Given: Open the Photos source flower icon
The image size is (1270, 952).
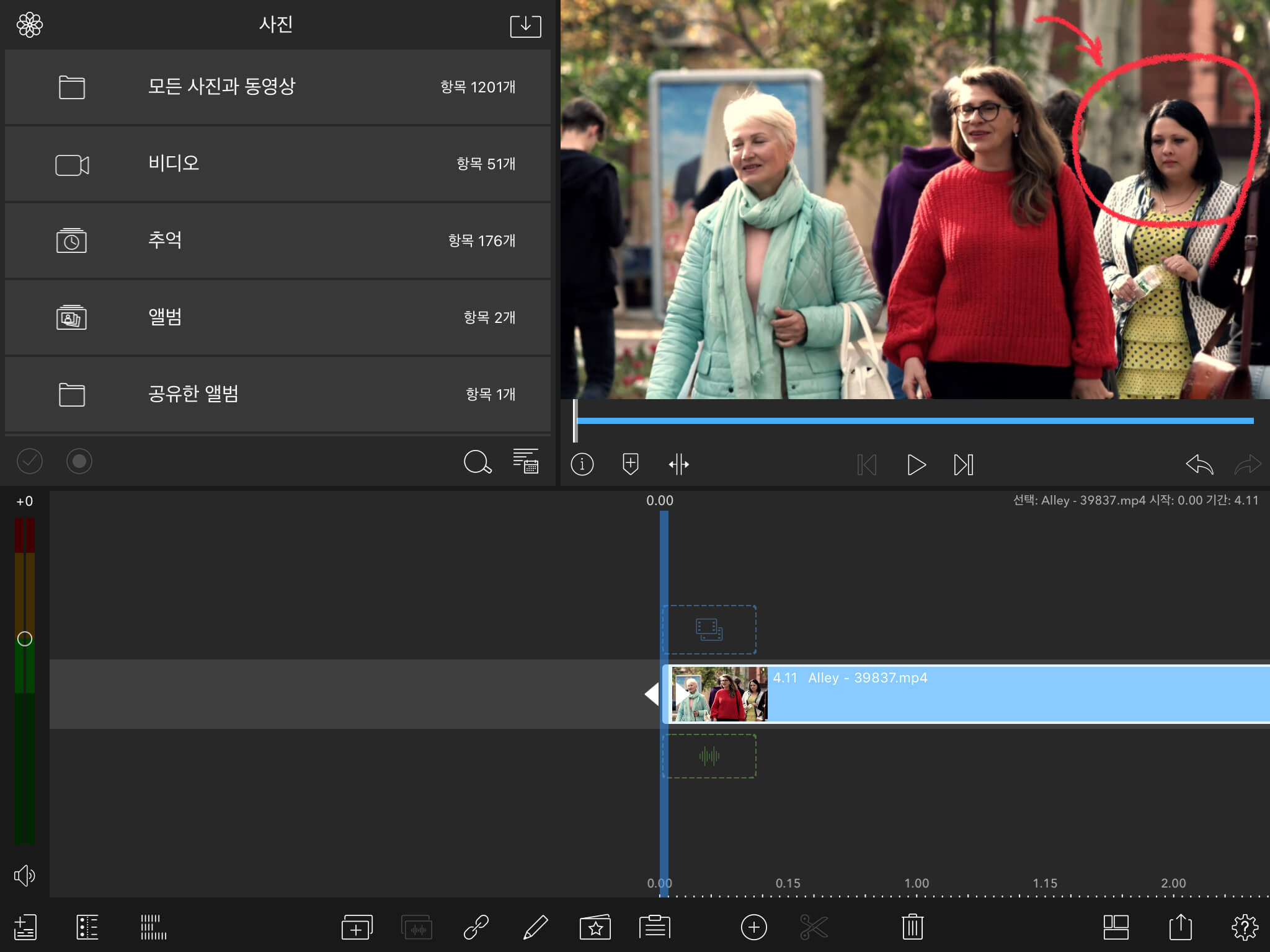Looking at the screenshot, I should pyautogui.click(x=30, y=25).
